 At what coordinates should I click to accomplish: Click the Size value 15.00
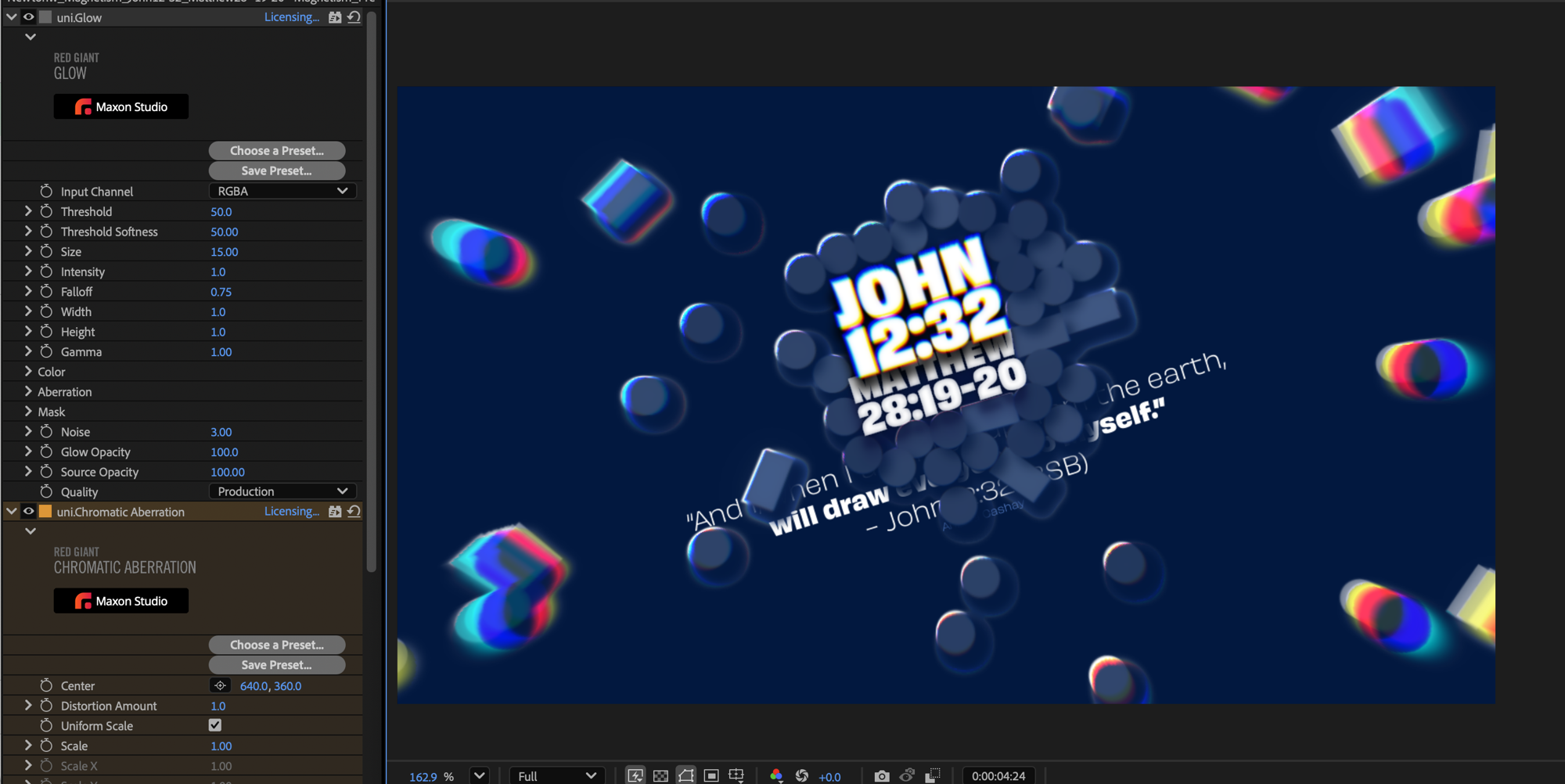(225, 252)
